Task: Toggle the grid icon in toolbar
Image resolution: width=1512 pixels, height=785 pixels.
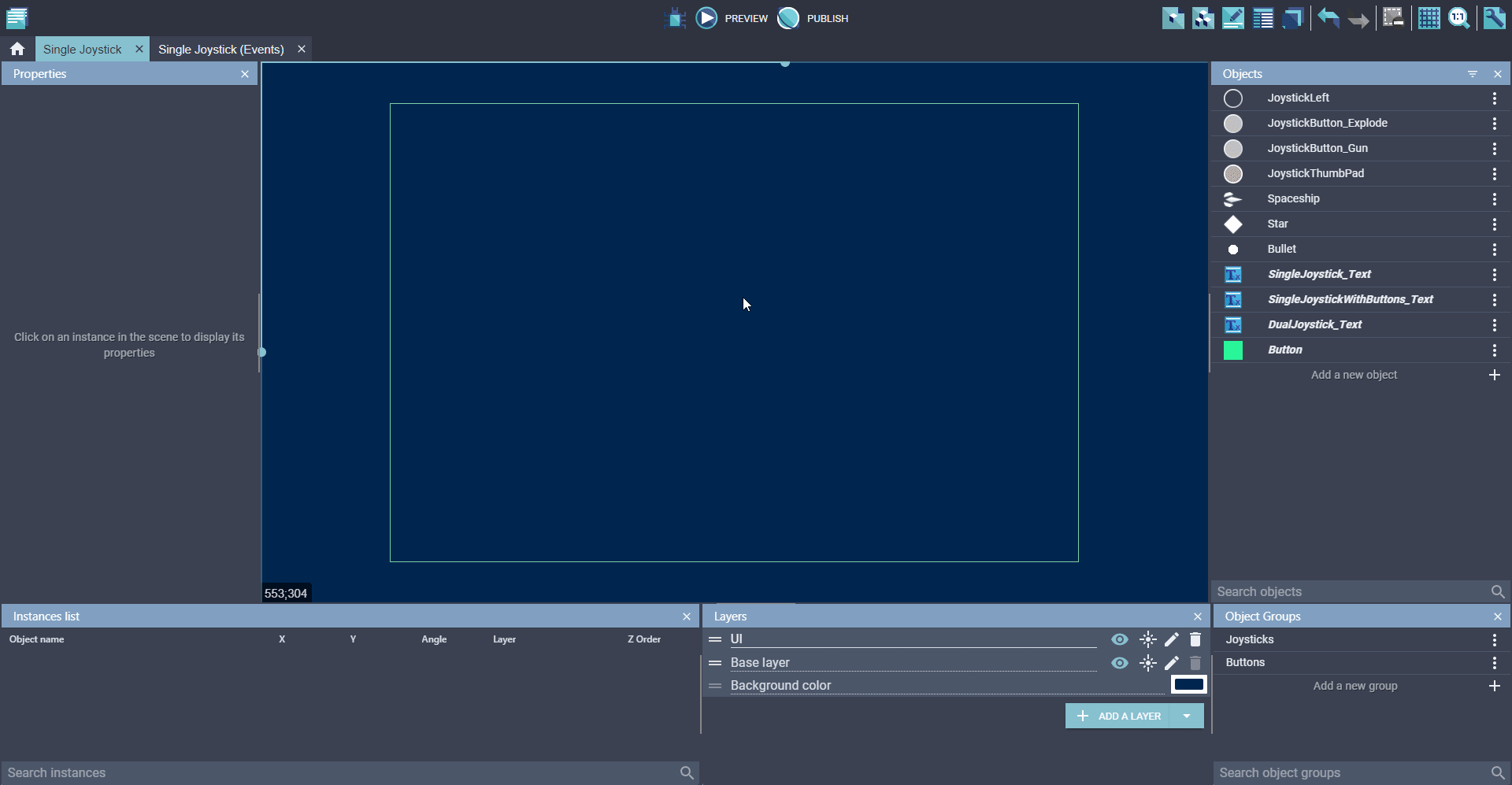Action: point(1429,18)
